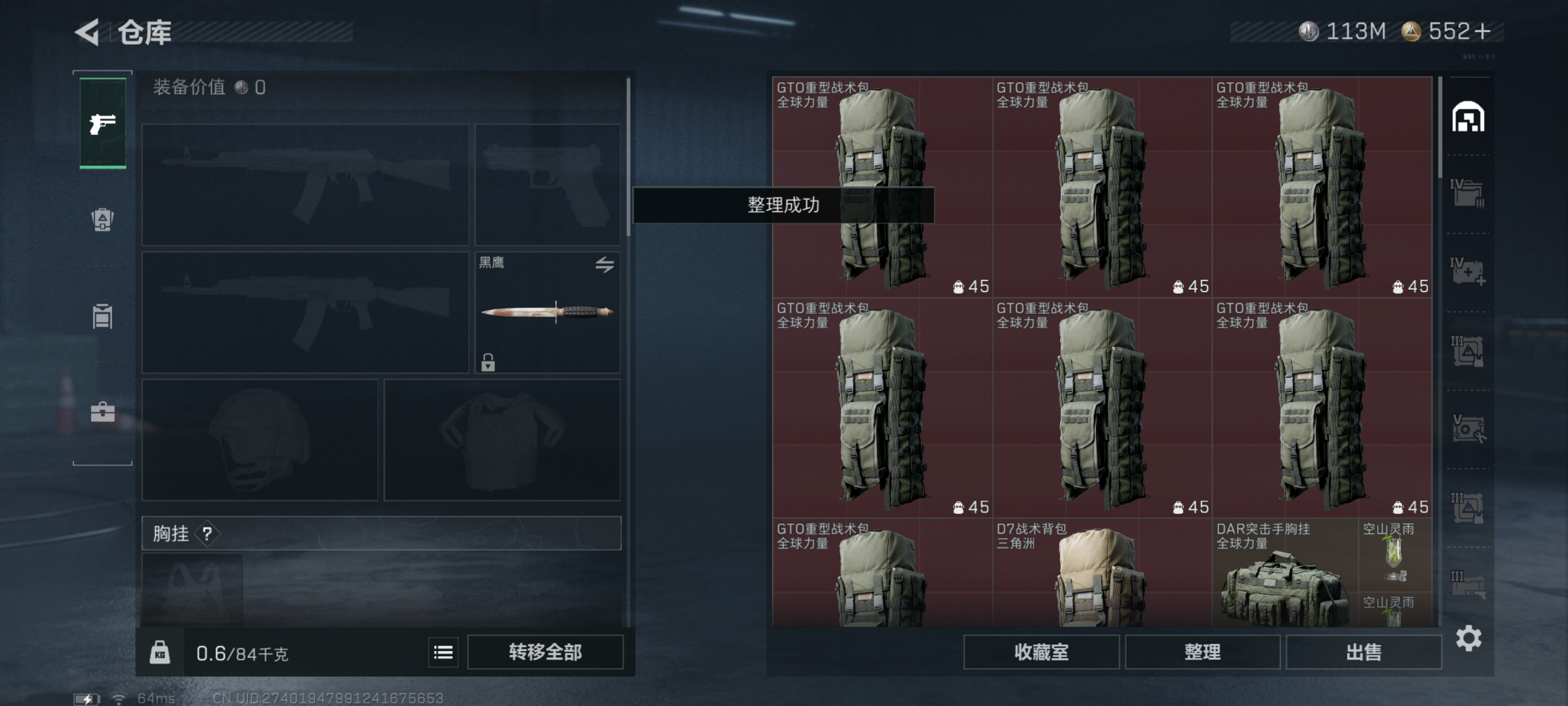Open the main stash warehouse icon

click(x=1468, y=117)
